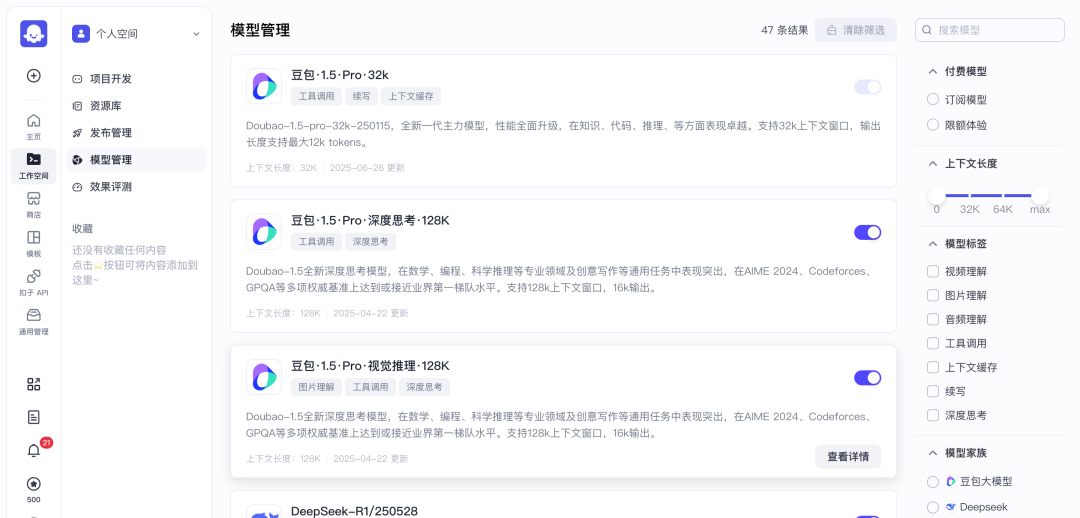Screen dimensions: 1080x518
Task: Open the 模板 templates icon
Action: (33, 243)
